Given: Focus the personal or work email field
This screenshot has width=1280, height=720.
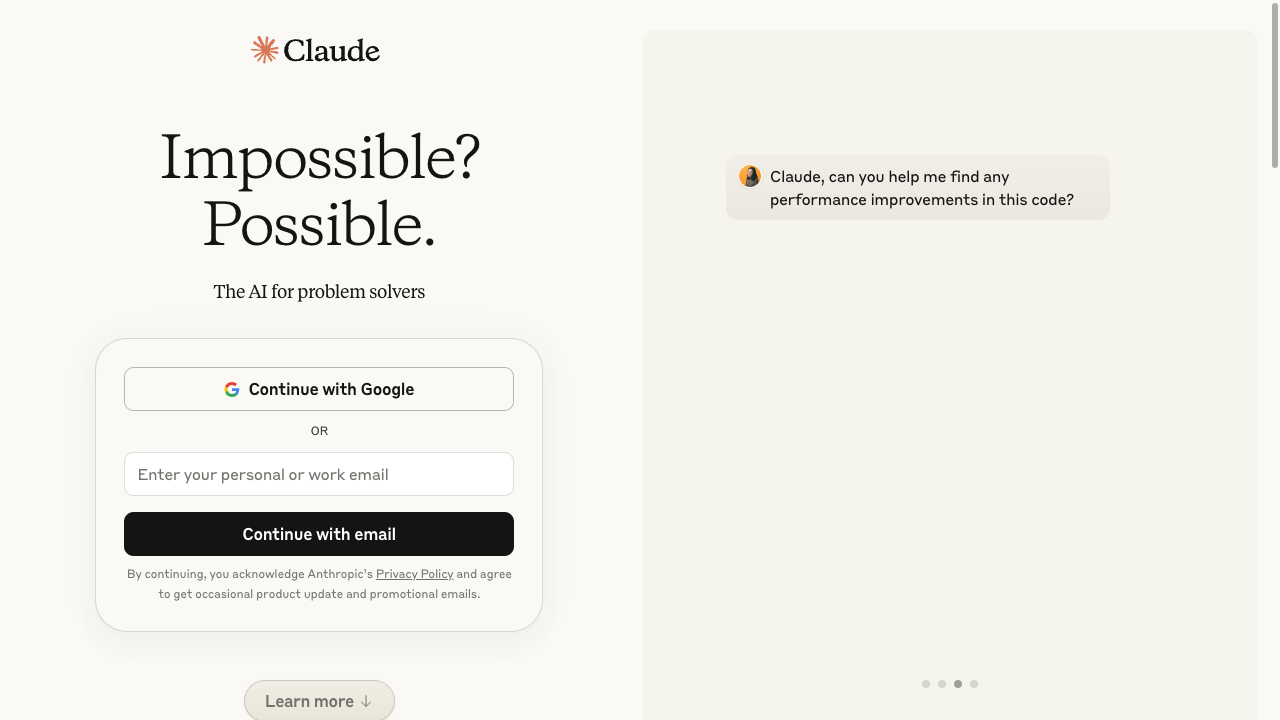Looking at the screenshot, I should click(318, 474).
